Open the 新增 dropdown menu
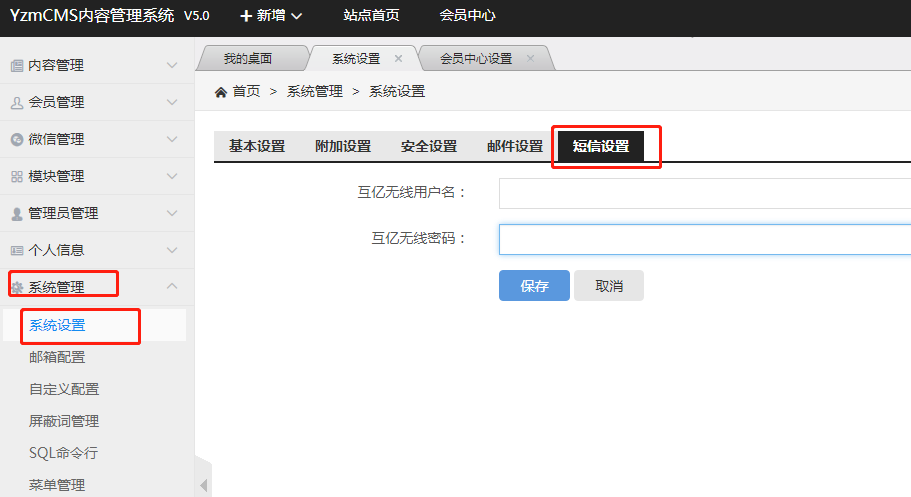The height and width of the screenshot is (497, 911). tap(270, 16)
